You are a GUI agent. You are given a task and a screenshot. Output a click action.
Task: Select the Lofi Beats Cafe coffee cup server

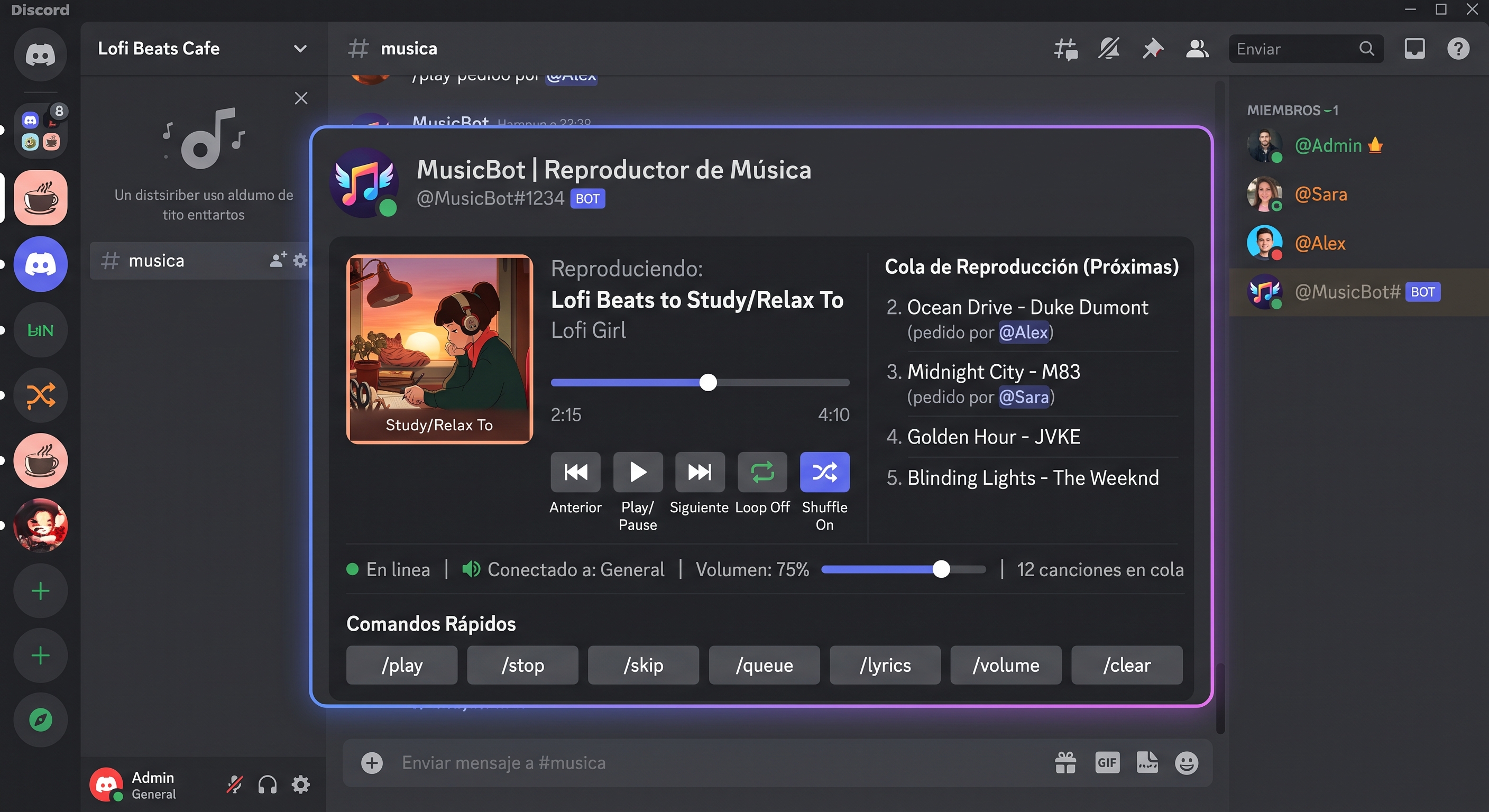tap(41, 198)
